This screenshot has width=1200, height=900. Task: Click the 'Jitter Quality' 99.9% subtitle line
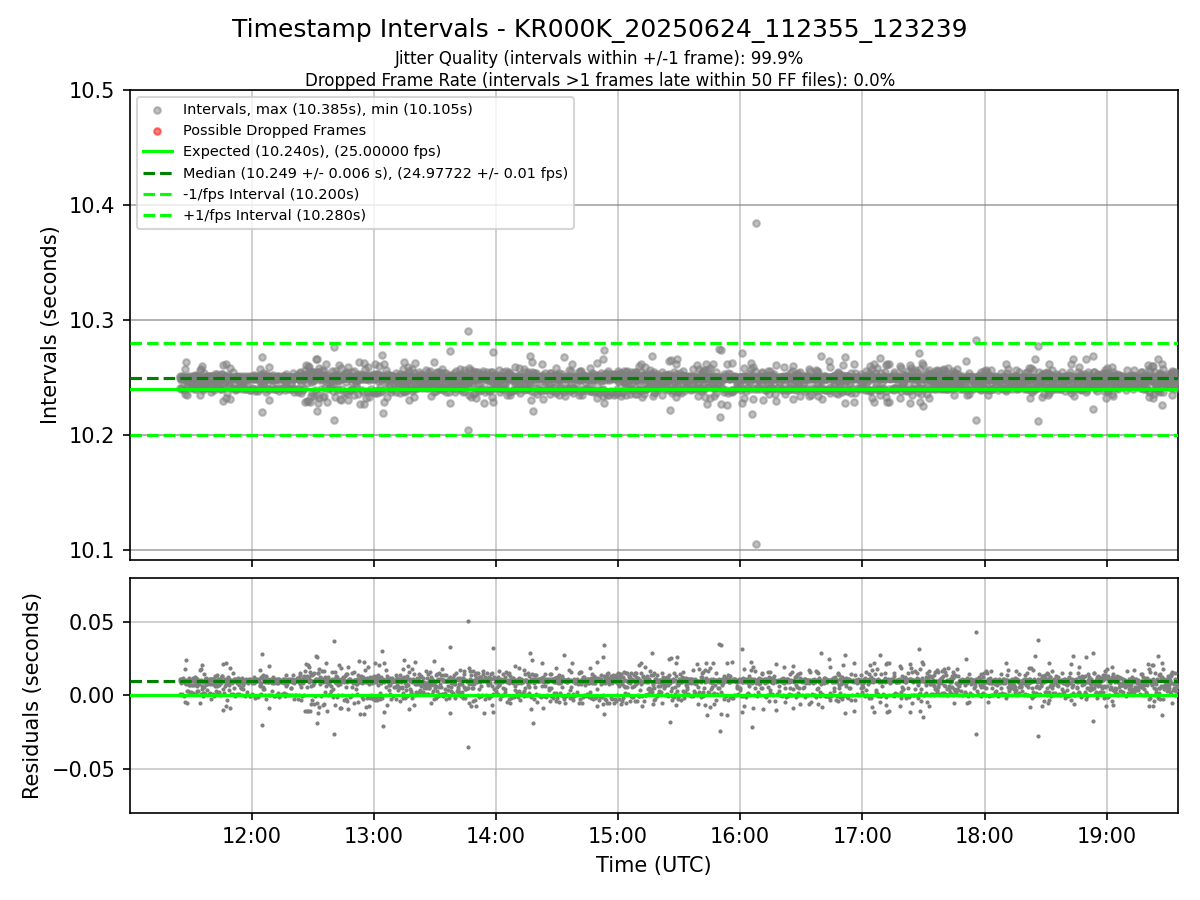pos(599,59)
